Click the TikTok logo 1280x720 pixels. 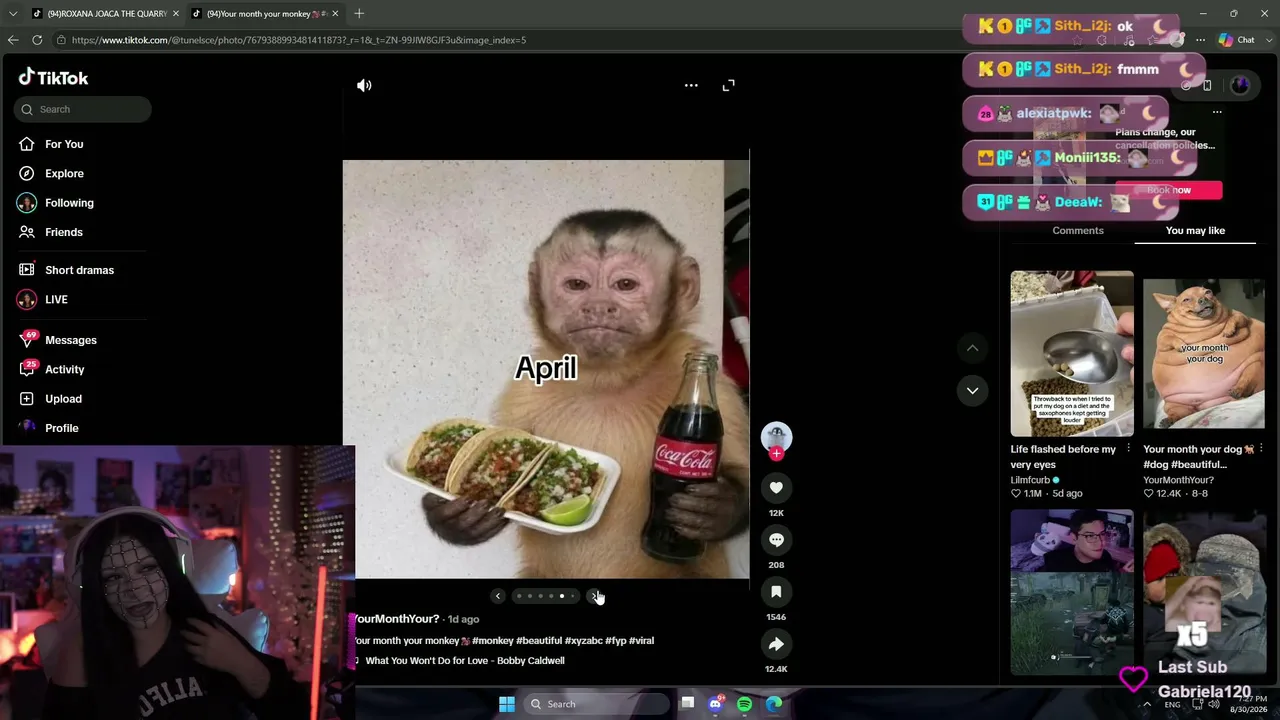pyautogui.click(x=54, y=78)
